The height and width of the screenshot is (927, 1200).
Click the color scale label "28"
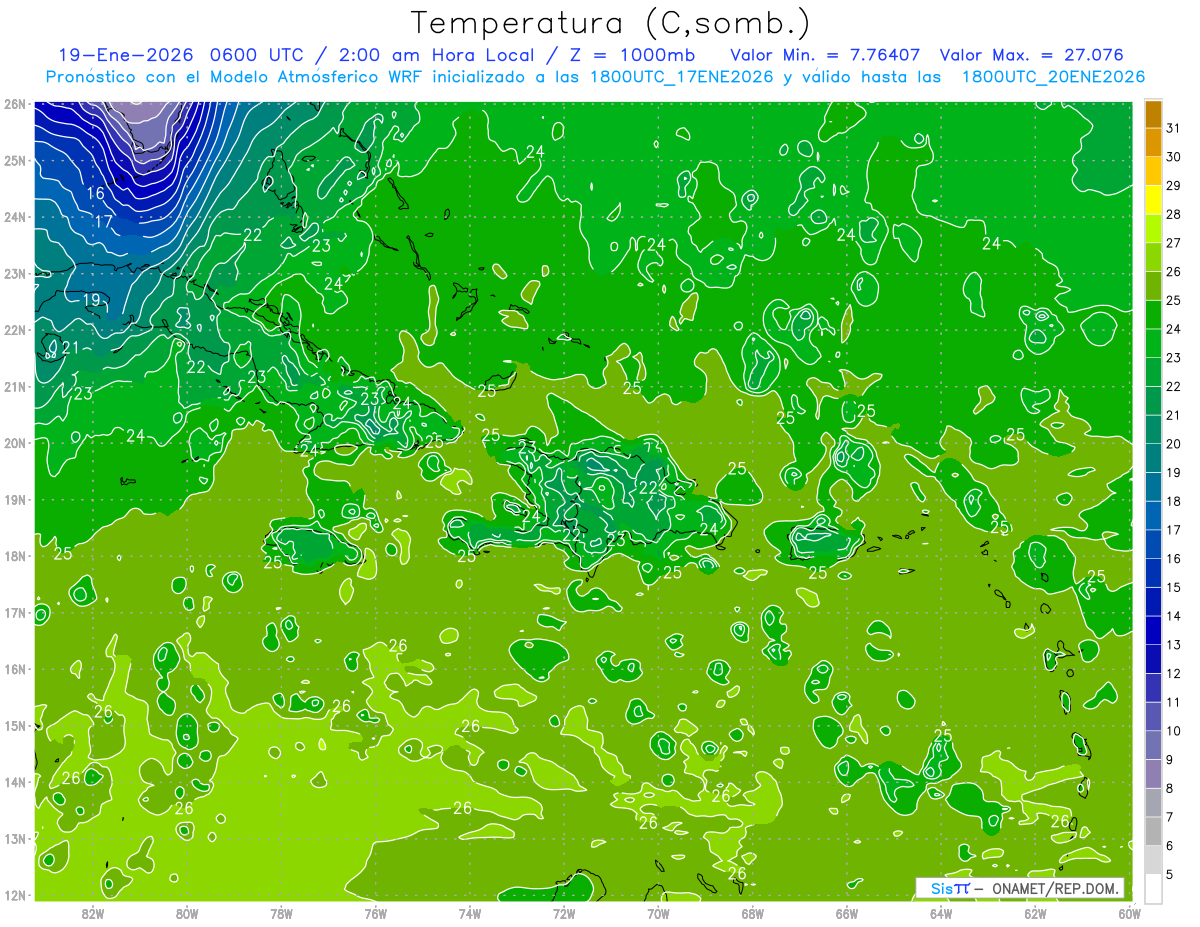[1174, 215]
